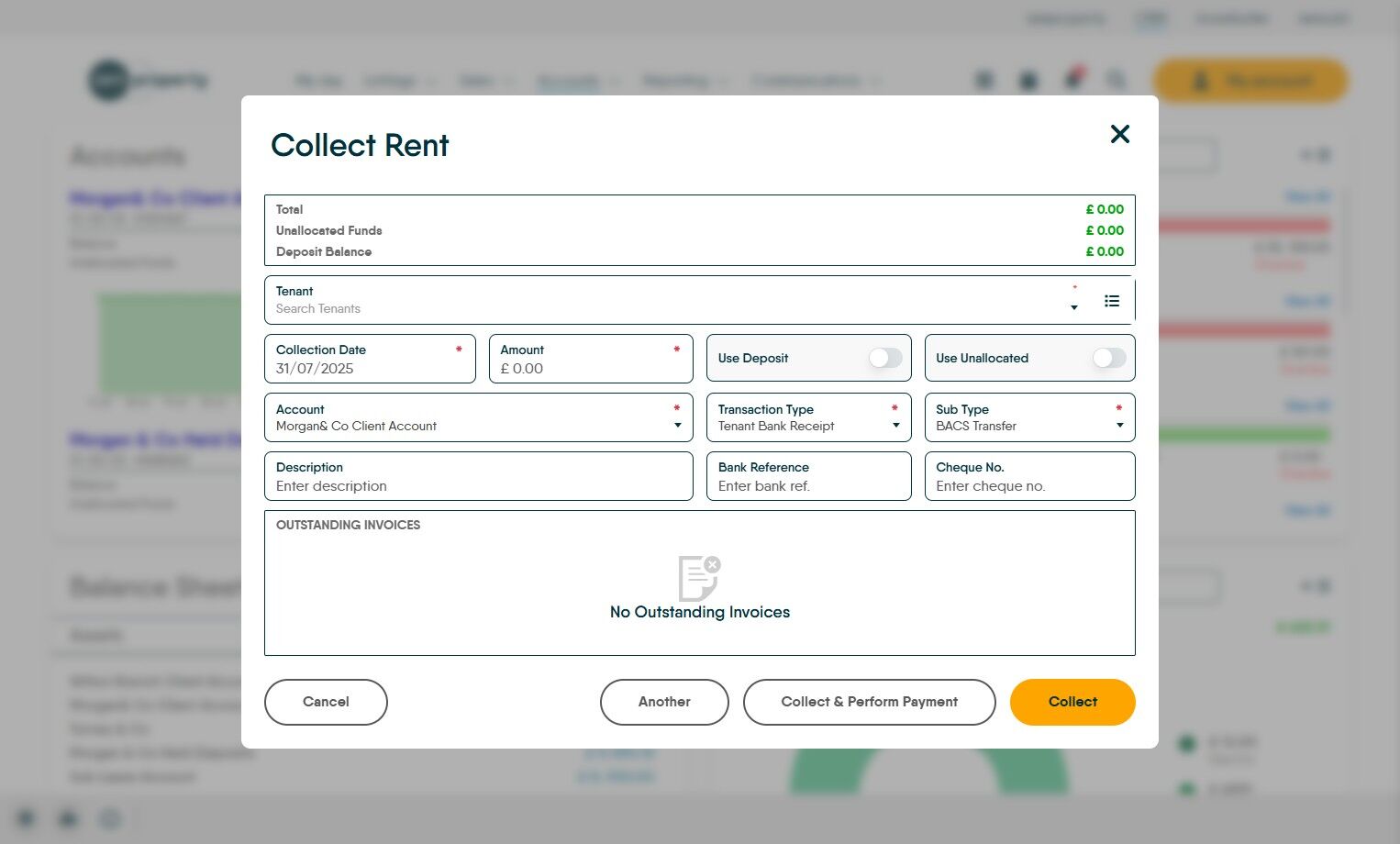
Task: Select the Total amount value £ 0.00
Action: pos(1105,209)
